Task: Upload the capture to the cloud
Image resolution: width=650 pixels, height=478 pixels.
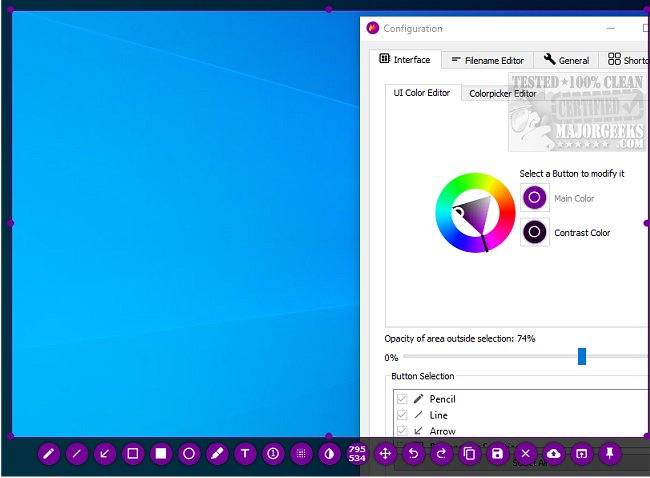Action: pyautogui.click(x=553, y=454)
